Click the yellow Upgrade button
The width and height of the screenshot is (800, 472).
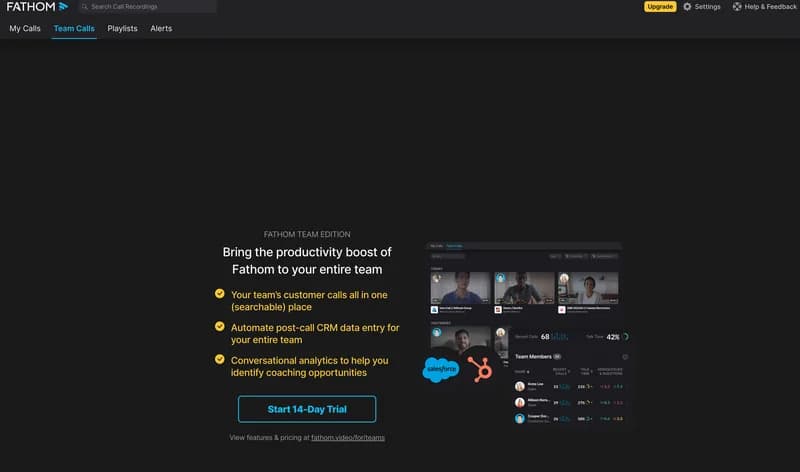tap(660, 7)
